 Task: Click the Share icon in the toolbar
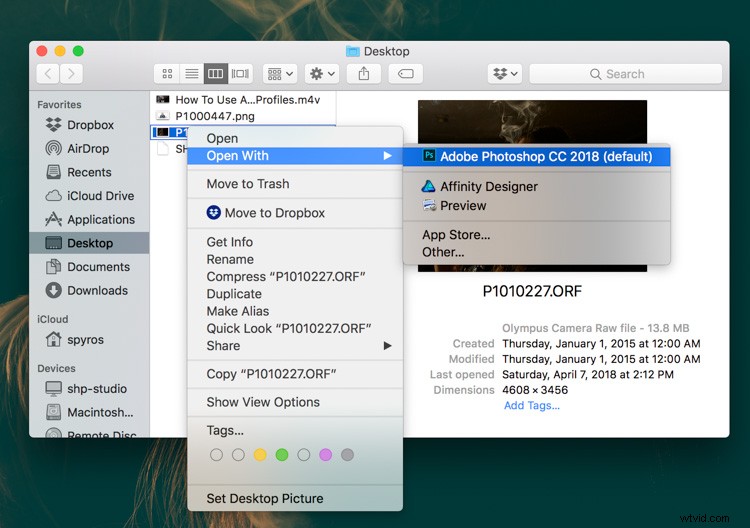click(x=364, y=73)
